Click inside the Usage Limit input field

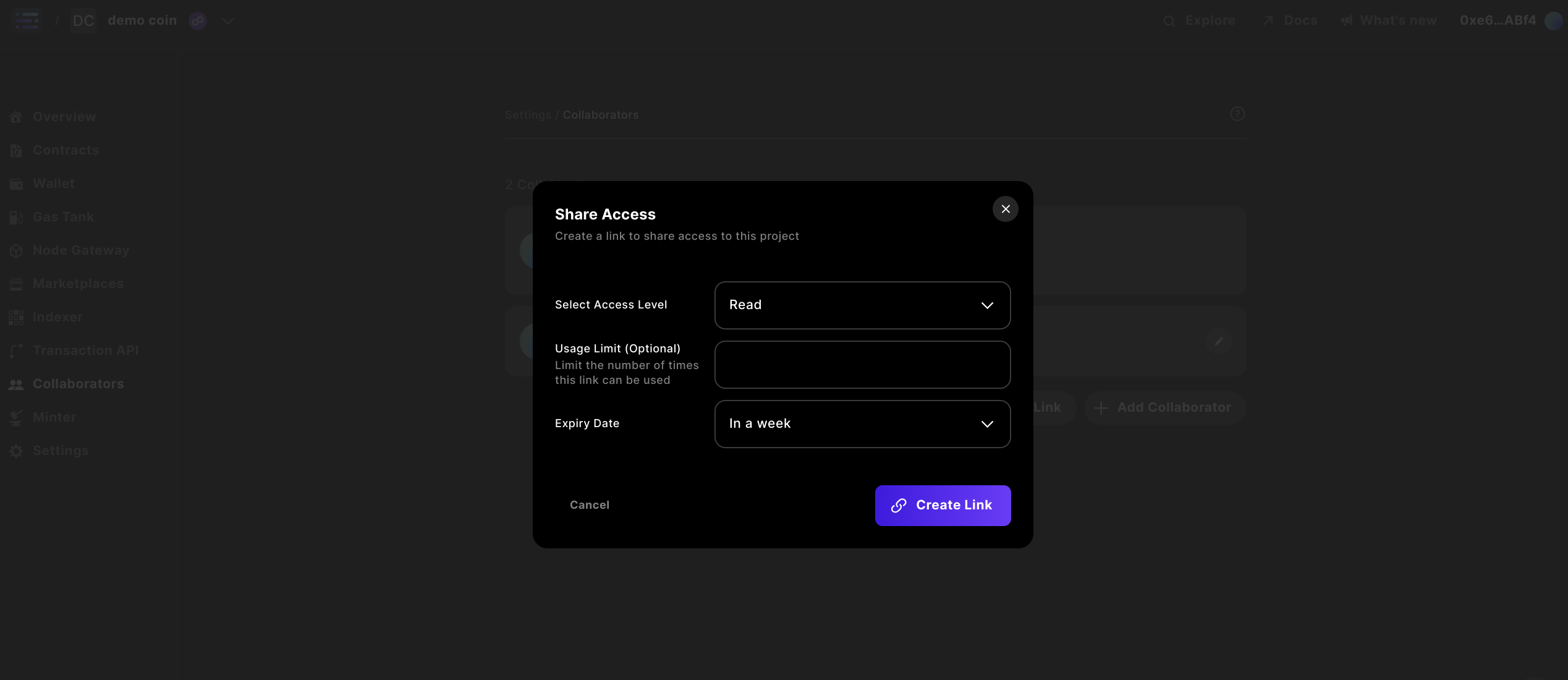point(862,365)
